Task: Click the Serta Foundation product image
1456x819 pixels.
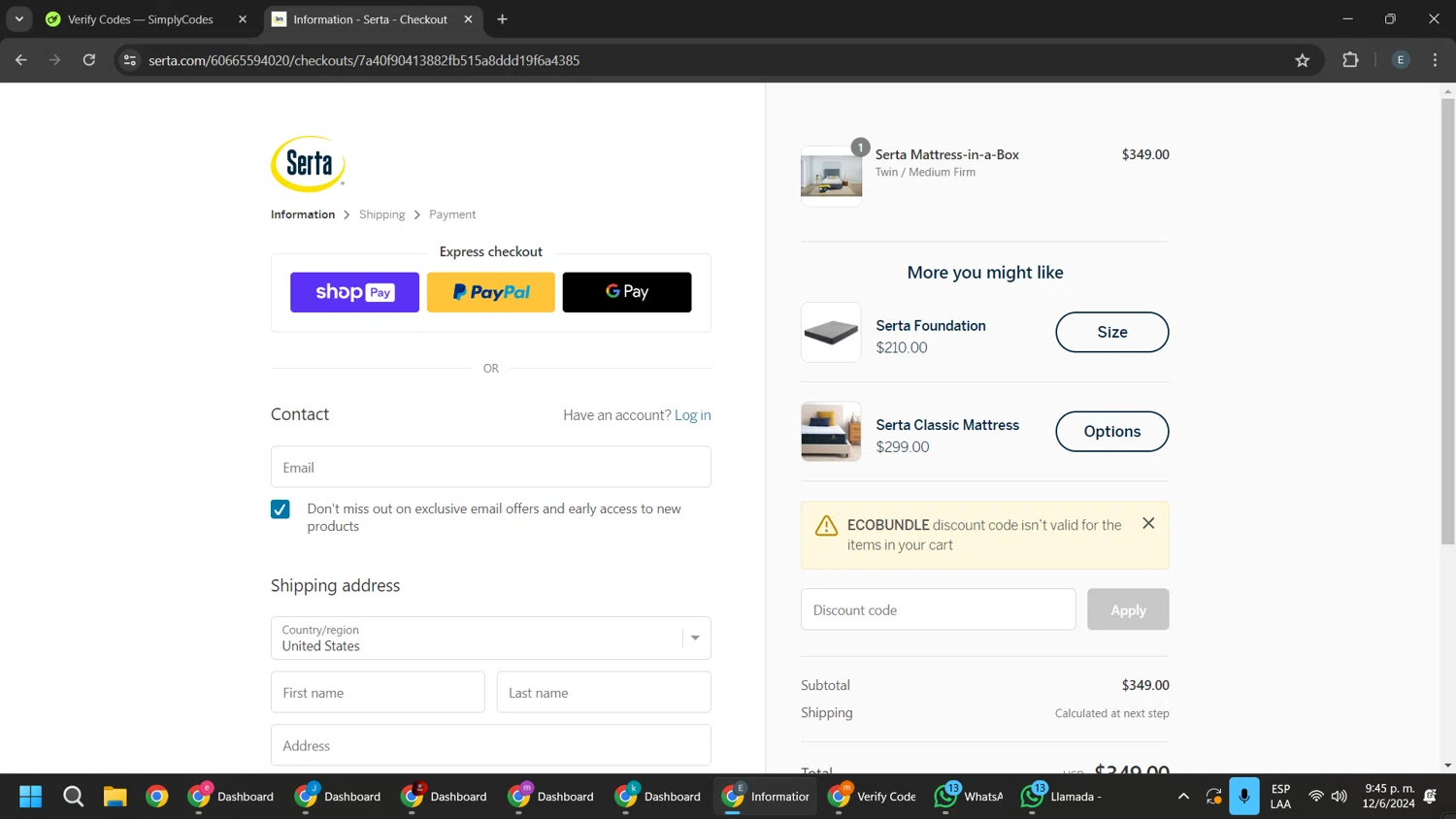Action: pos(831,332)
